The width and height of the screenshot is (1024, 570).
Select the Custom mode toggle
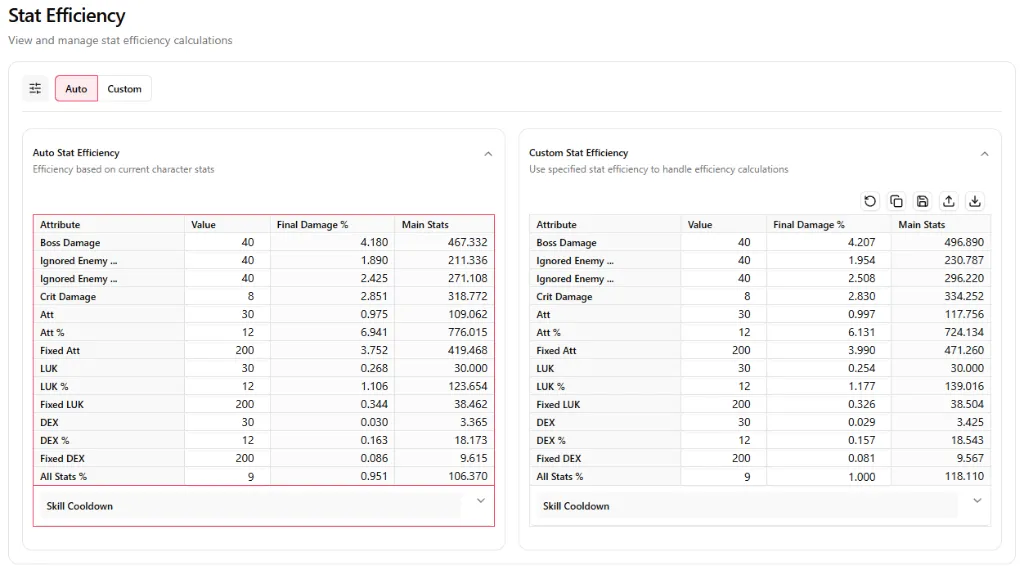[x=124, y=89]
